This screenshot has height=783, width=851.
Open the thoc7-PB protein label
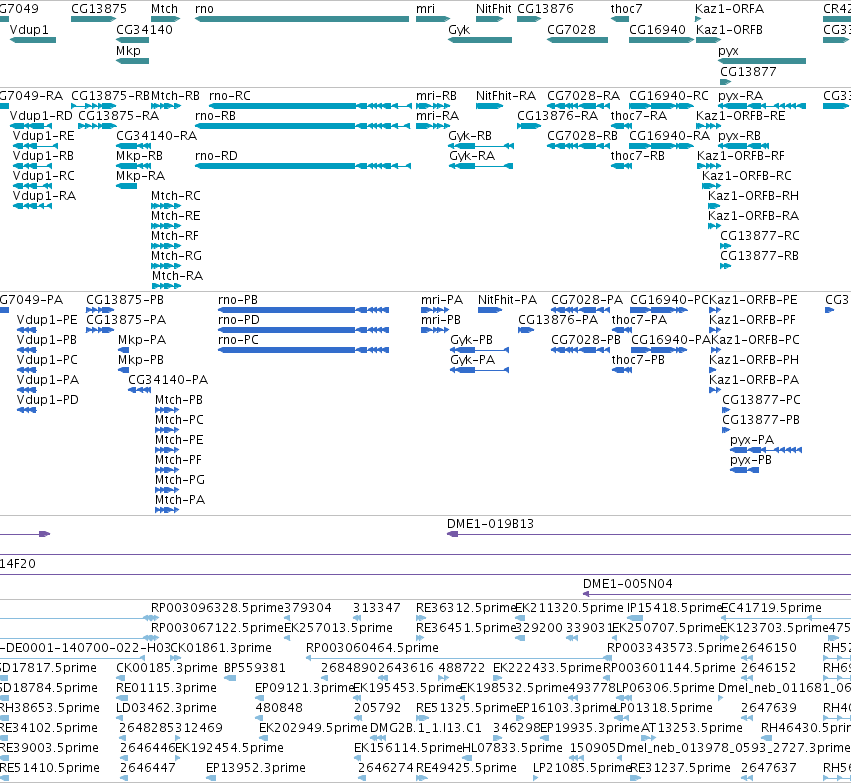[638, 360]
